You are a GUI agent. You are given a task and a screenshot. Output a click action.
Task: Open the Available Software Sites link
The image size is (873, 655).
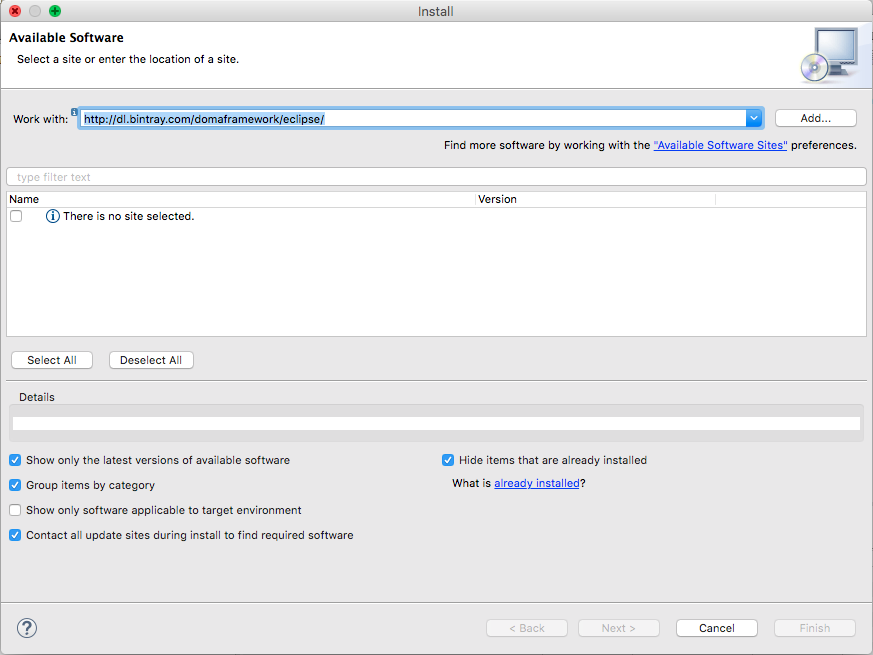pos(720,145)
